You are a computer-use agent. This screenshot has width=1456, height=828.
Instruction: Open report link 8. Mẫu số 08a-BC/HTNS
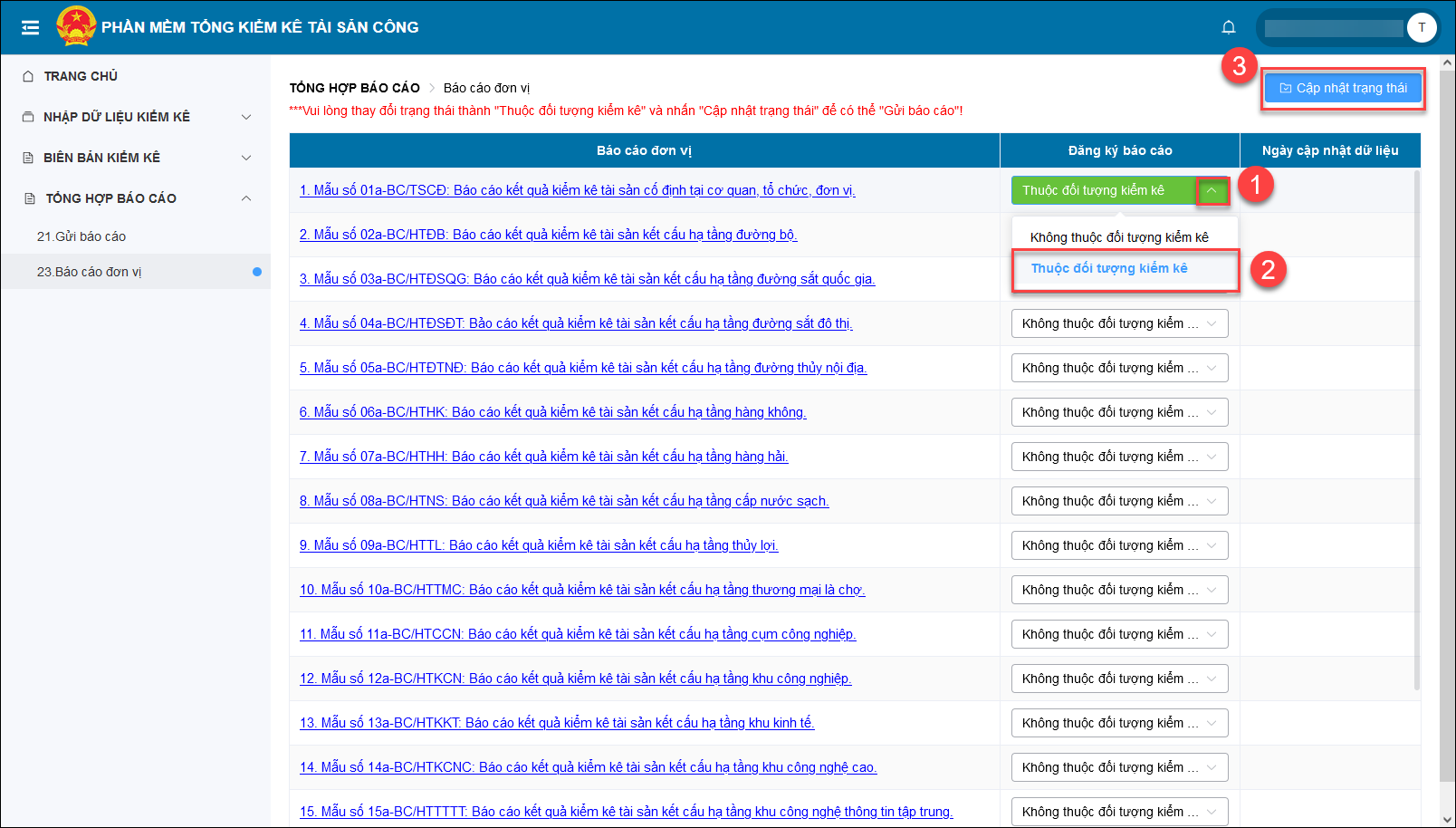pos(564,501)
